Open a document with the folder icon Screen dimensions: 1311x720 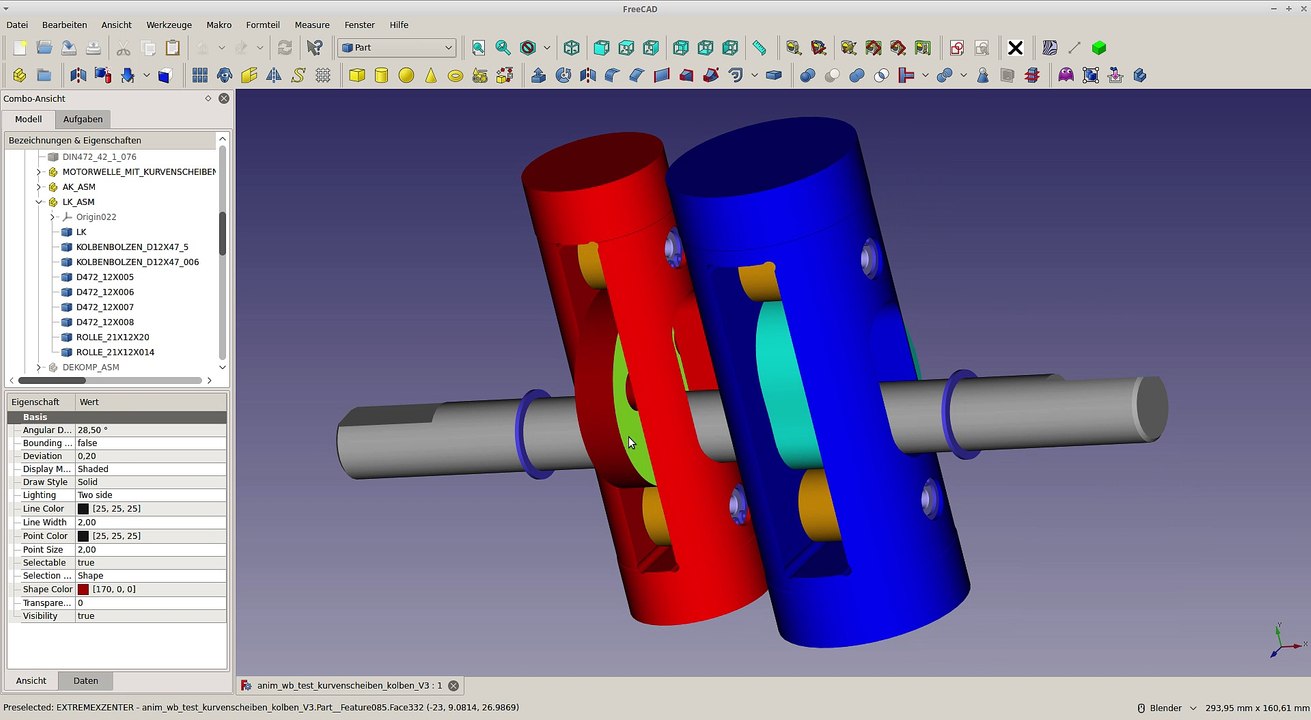(44, 48)
